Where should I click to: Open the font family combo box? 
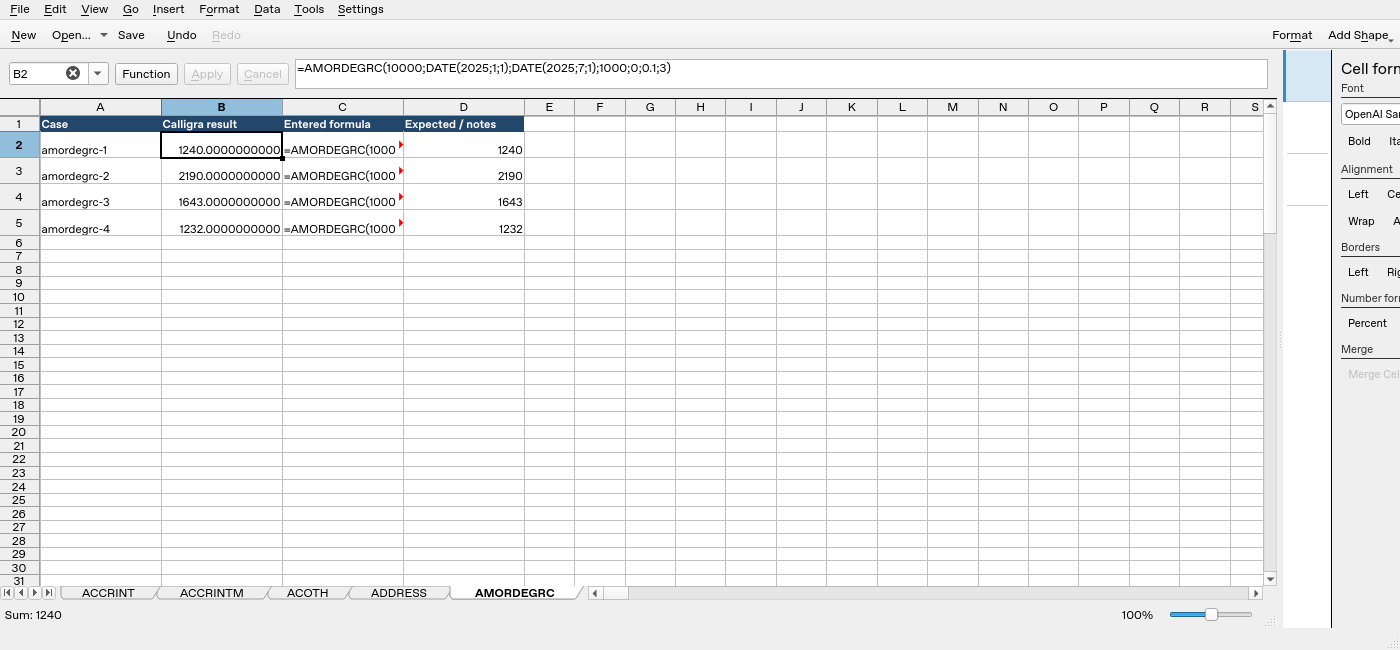1371,114
